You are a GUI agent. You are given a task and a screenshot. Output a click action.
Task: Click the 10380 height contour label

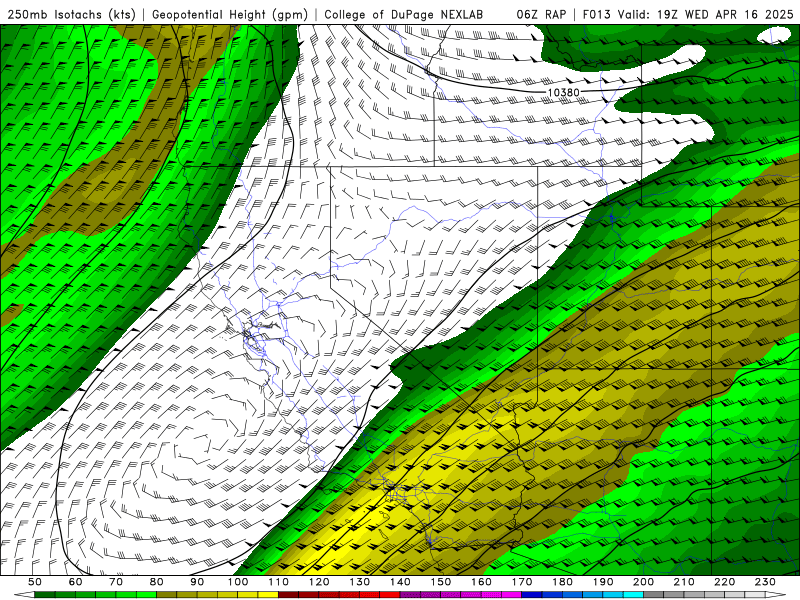(563, 92)
